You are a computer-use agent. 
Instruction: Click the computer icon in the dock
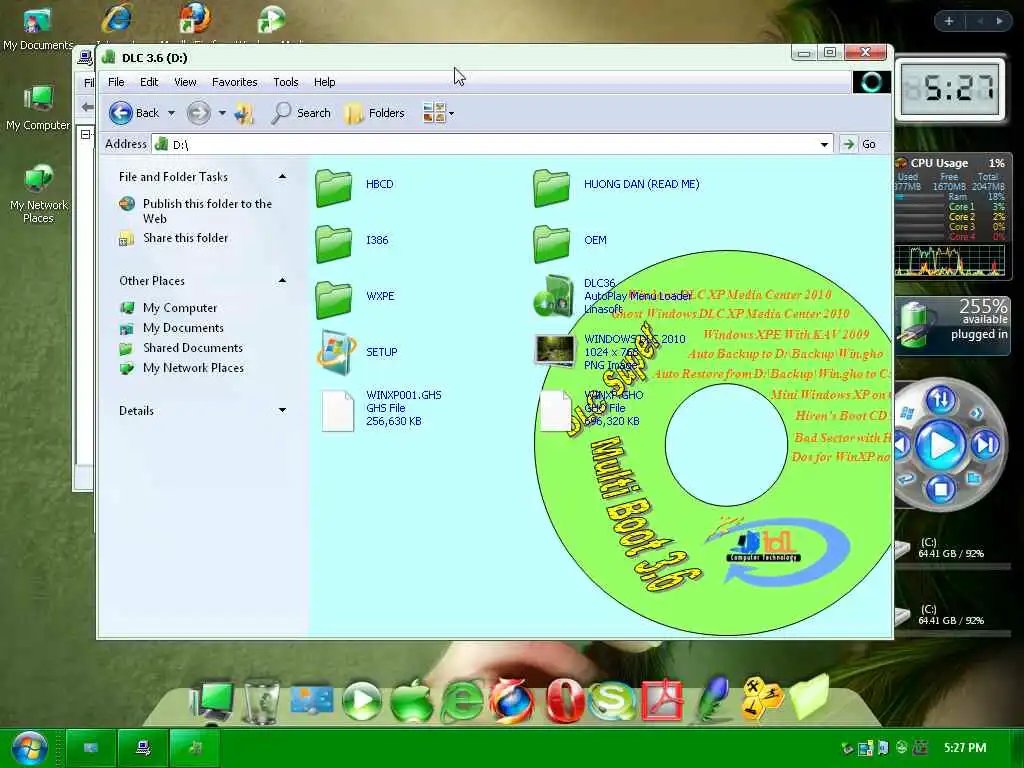pyautogui.click(x=211, y=701)
